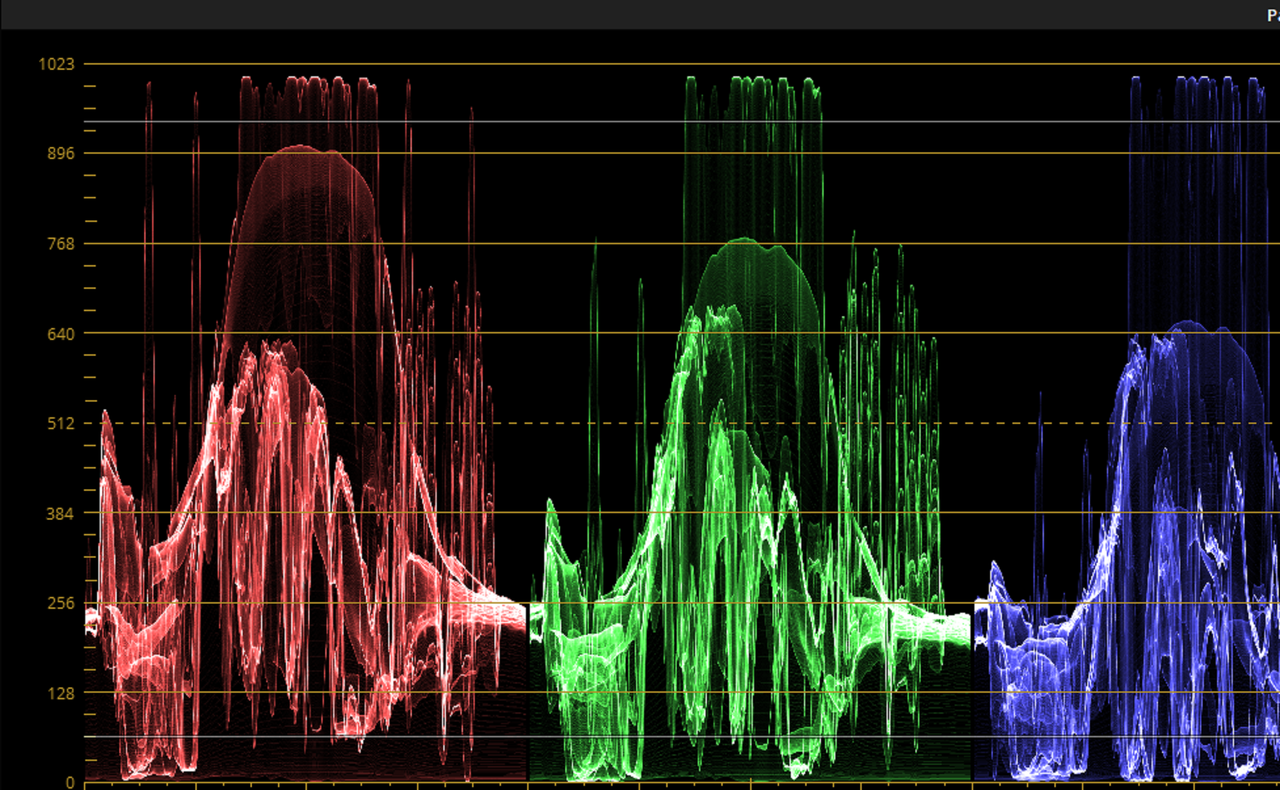This screenshot has width=1280, height=790.
Task: Click the 256 level value
Action: 60,603
